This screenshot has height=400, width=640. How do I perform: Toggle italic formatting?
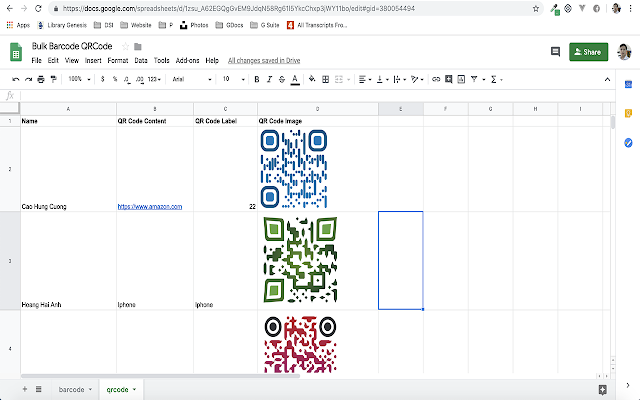269,79
